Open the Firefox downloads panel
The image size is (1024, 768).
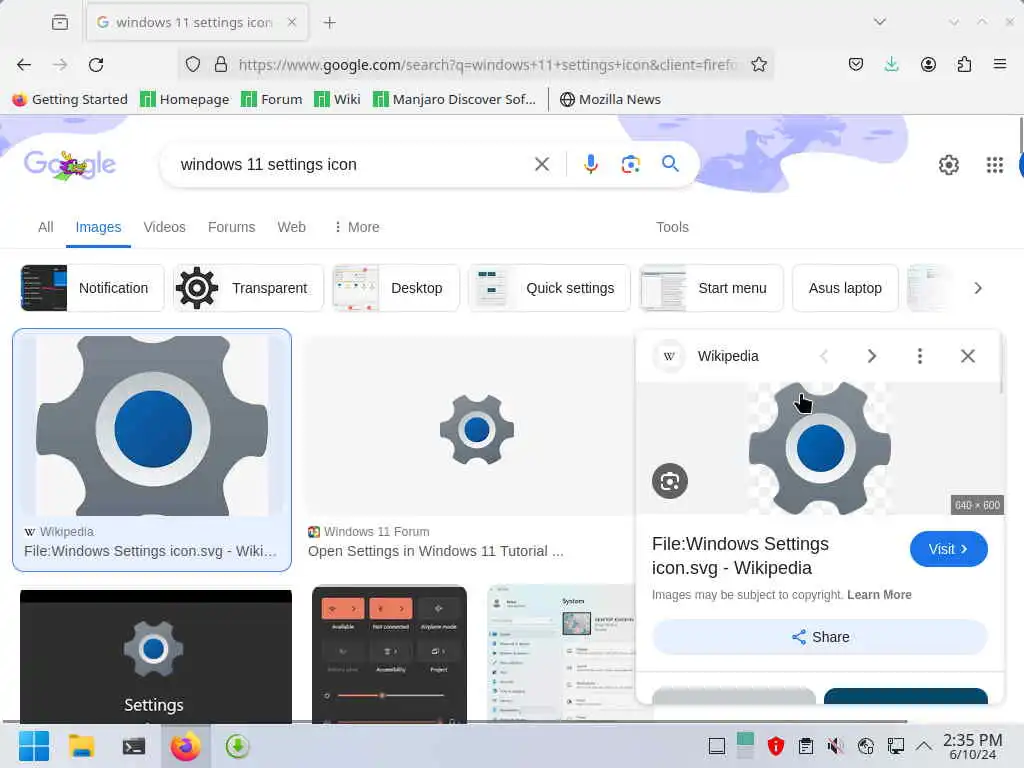pyautogui.click(x=891, y=65)
